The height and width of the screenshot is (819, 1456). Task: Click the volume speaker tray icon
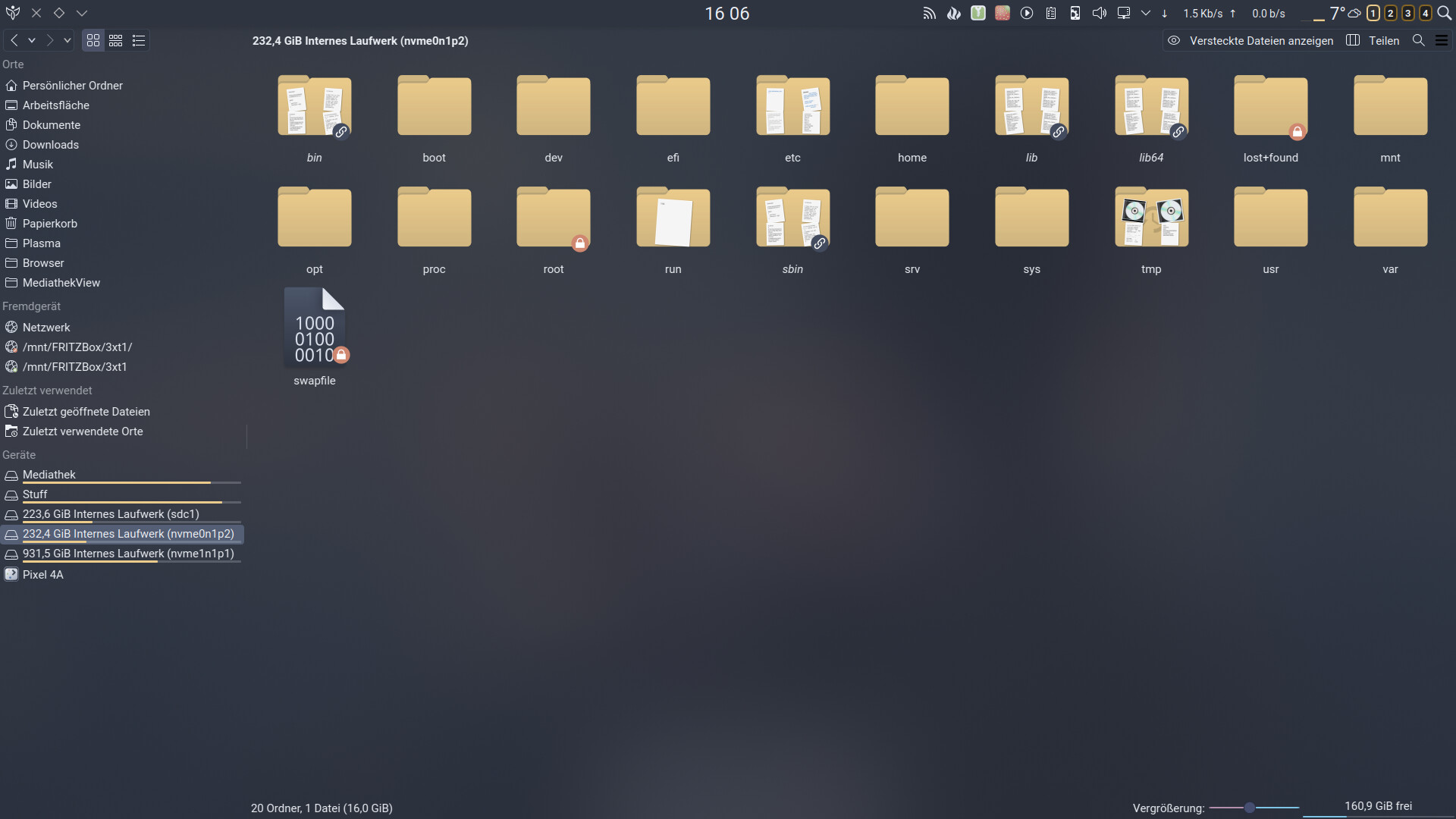coord(1099,14)
